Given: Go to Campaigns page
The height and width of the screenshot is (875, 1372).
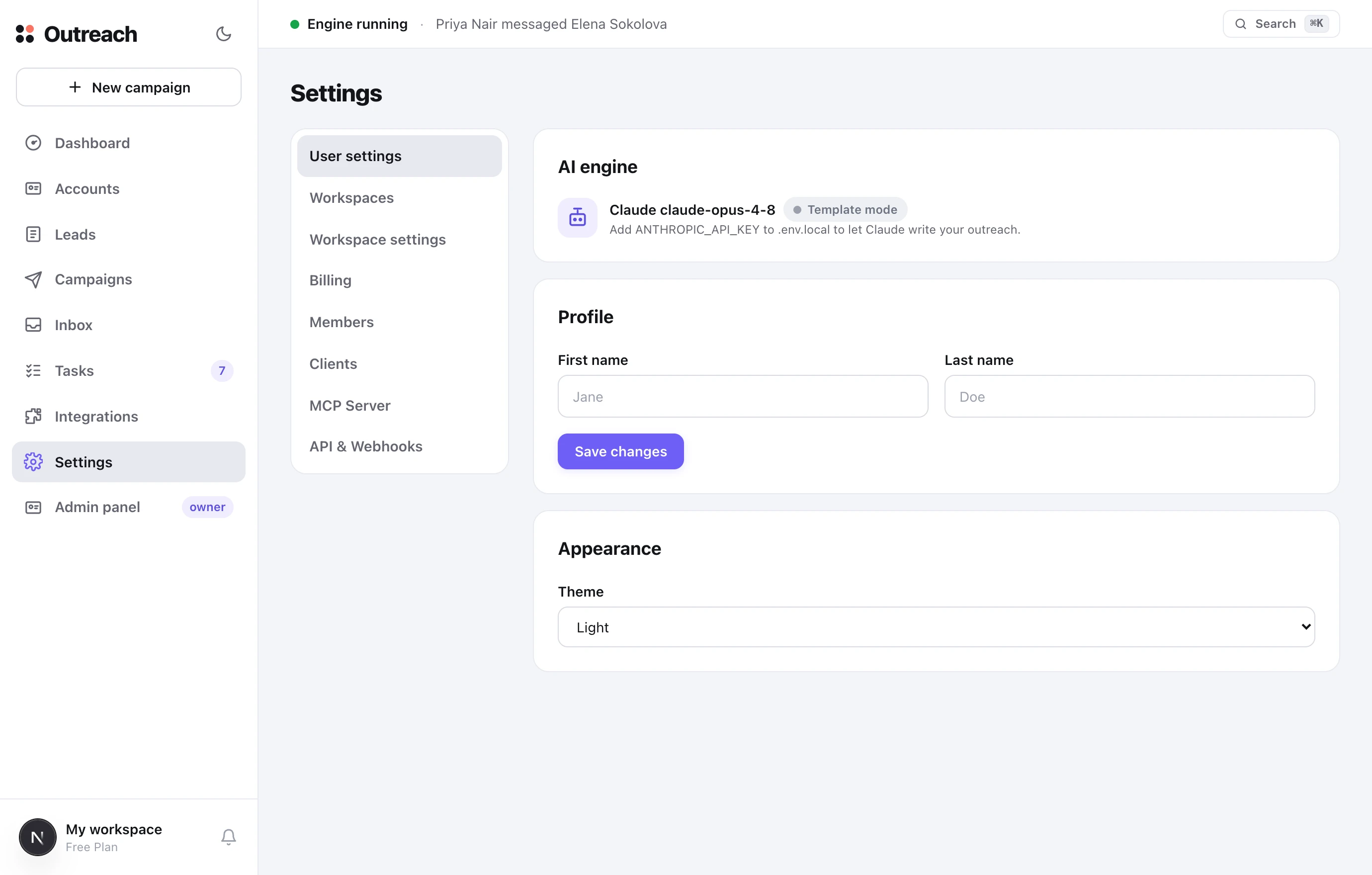Looking at the screenshot, I should tap(129, 280).
